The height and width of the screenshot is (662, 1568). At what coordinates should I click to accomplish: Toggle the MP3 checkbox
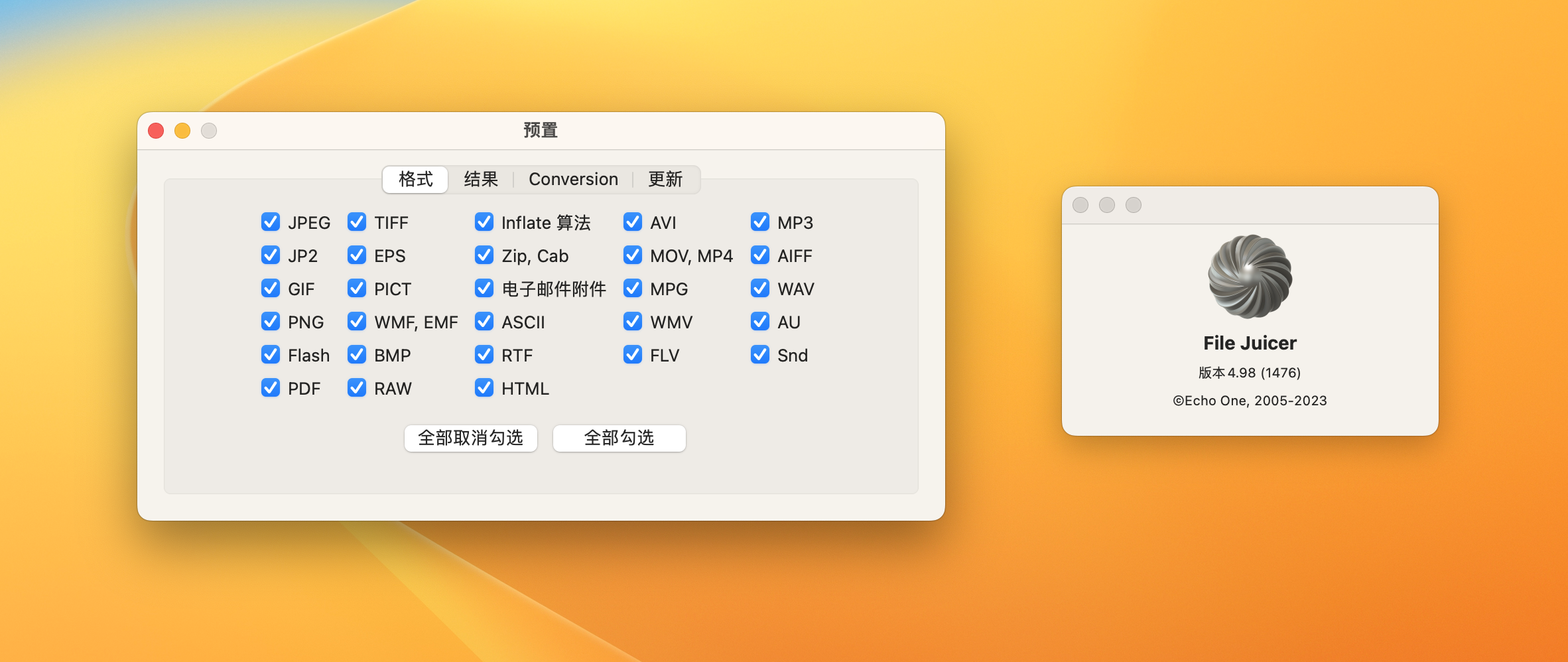760,222
